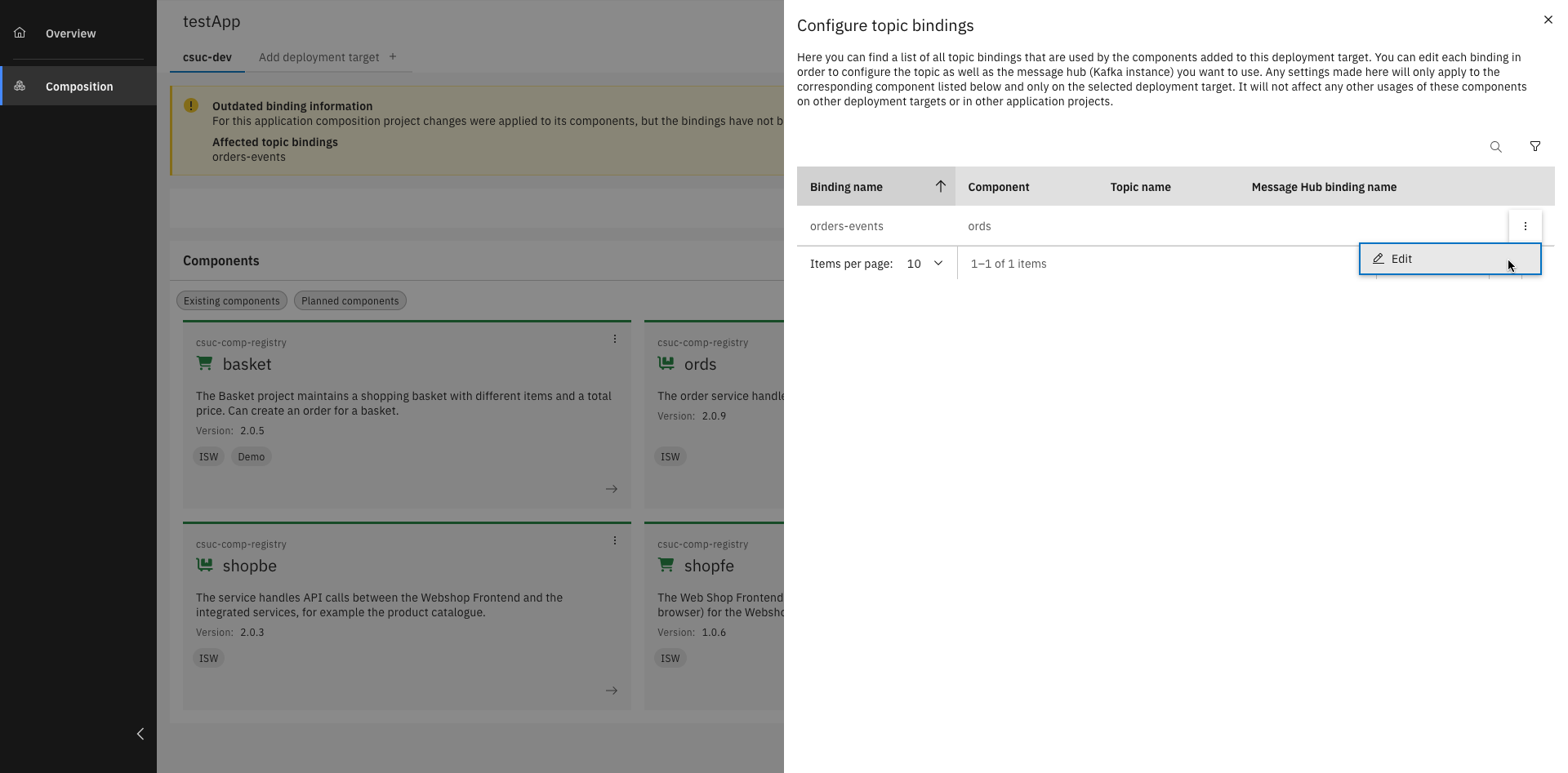This screenshot has width=1568, height=773.
Task: Click Add deployment target
Action: tap(318, 57)
